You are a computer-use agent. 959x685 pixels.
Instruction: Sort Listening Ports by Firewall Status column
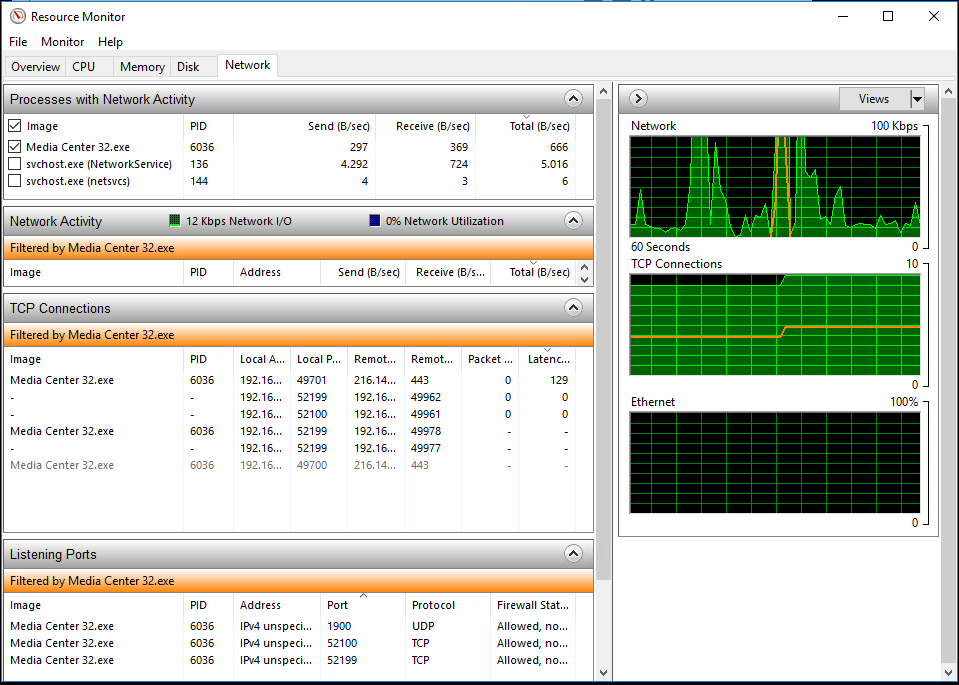coord(533,605)
